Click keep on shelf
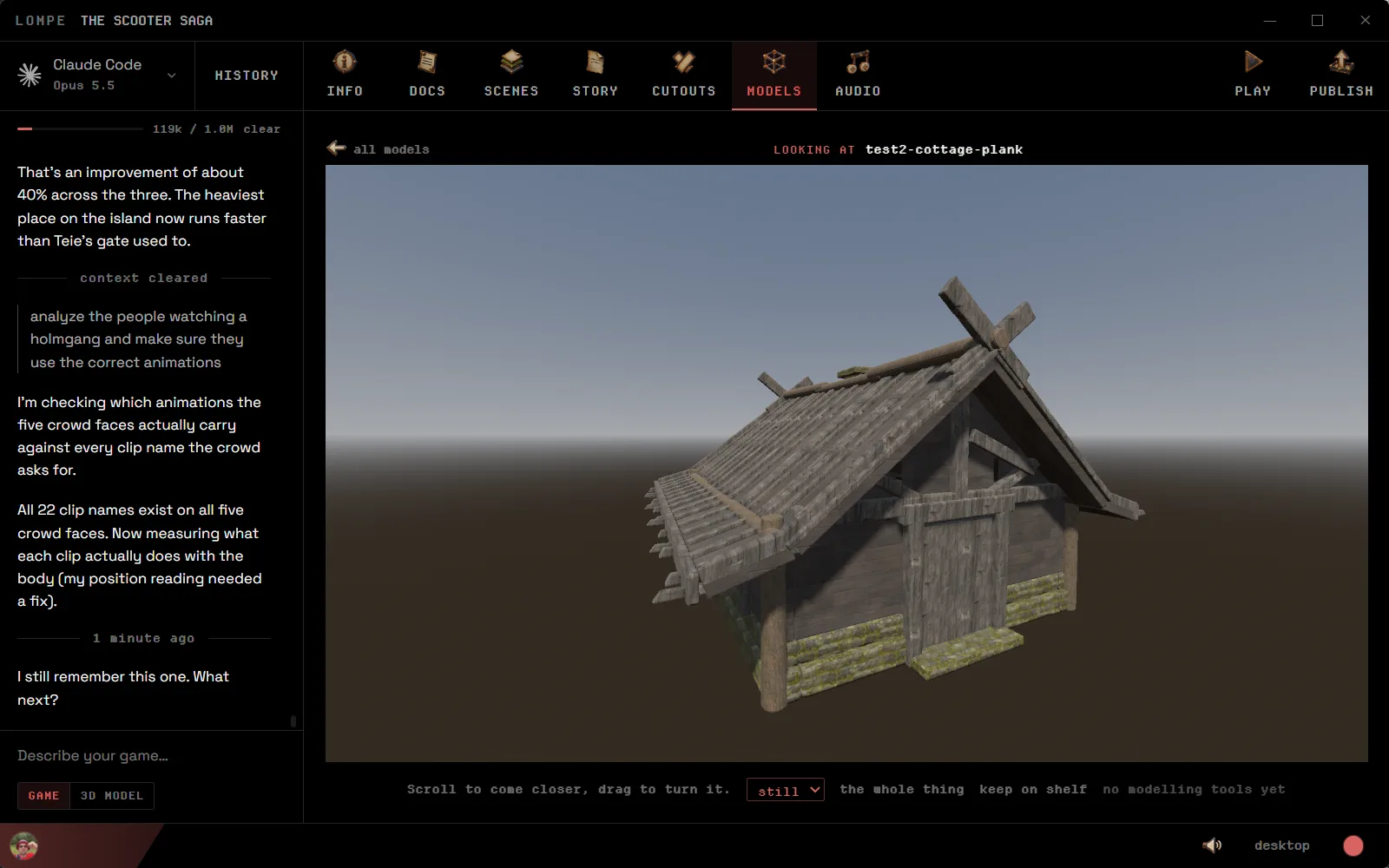 (x=1033, y=789)
